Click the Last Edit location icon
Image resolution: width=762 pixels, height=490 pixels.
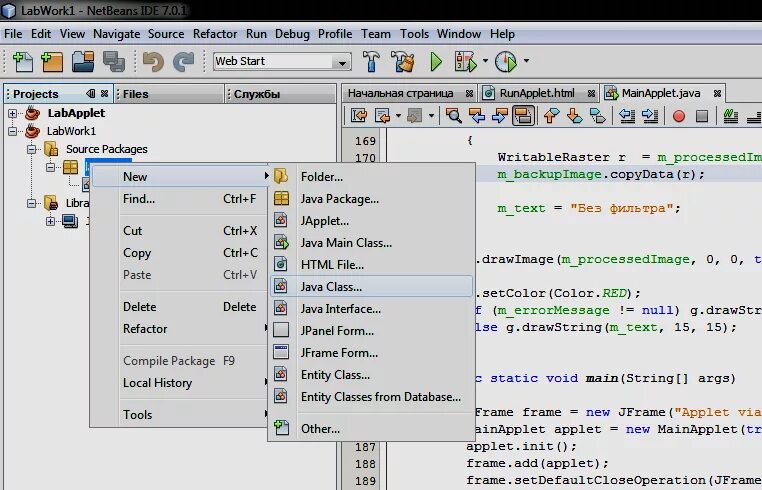(359, 116)
